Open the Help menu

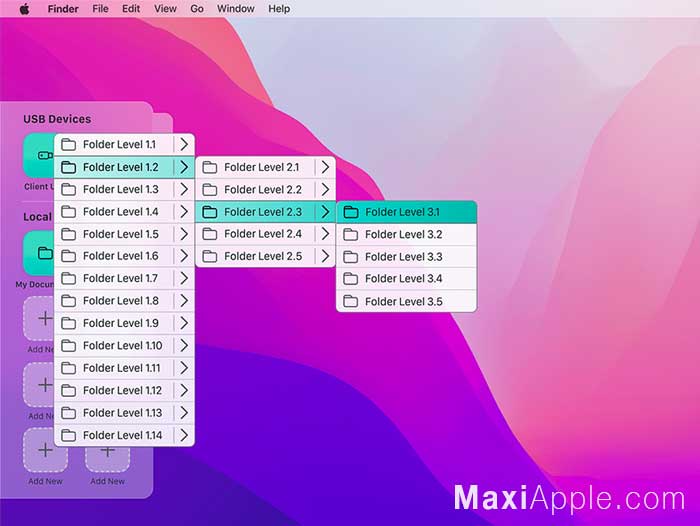(x=279, y=8)
